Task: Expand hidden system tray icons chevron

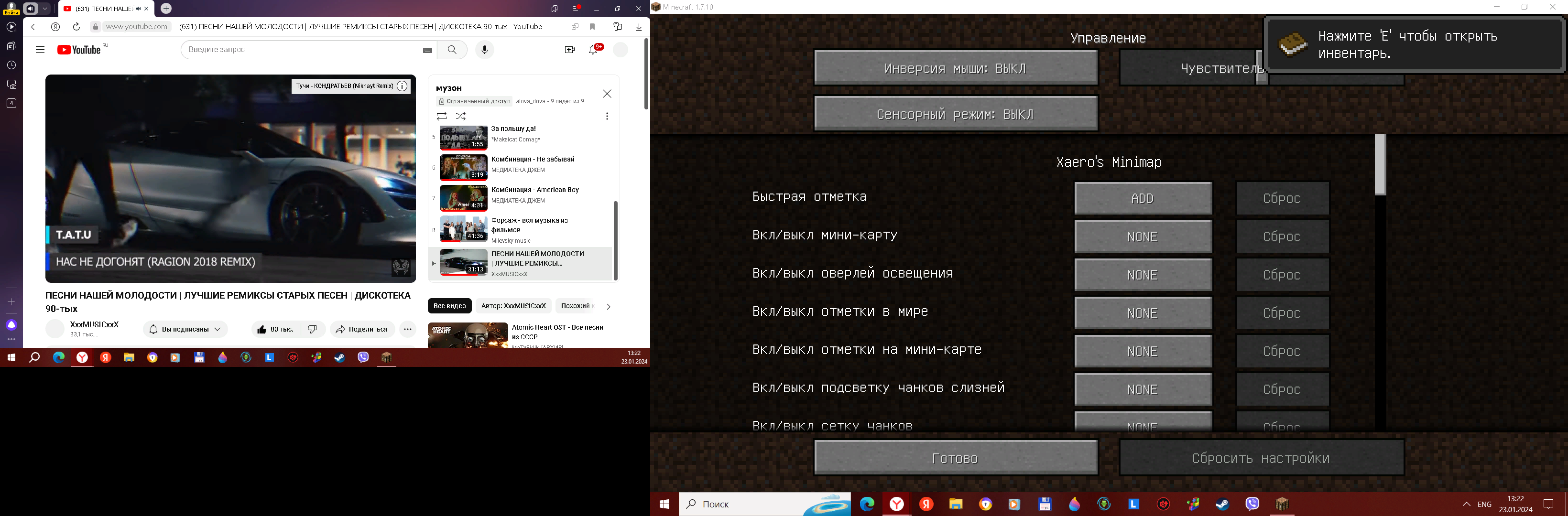Action: pos(1466,504)
